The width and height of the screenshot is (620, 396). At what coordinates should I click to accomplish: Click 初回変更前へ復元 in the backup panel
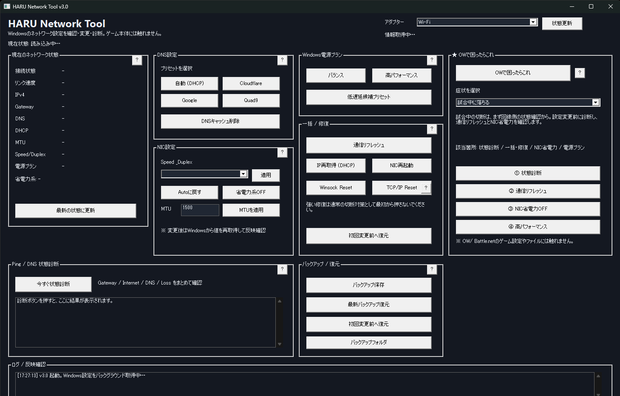click(369, 324)
